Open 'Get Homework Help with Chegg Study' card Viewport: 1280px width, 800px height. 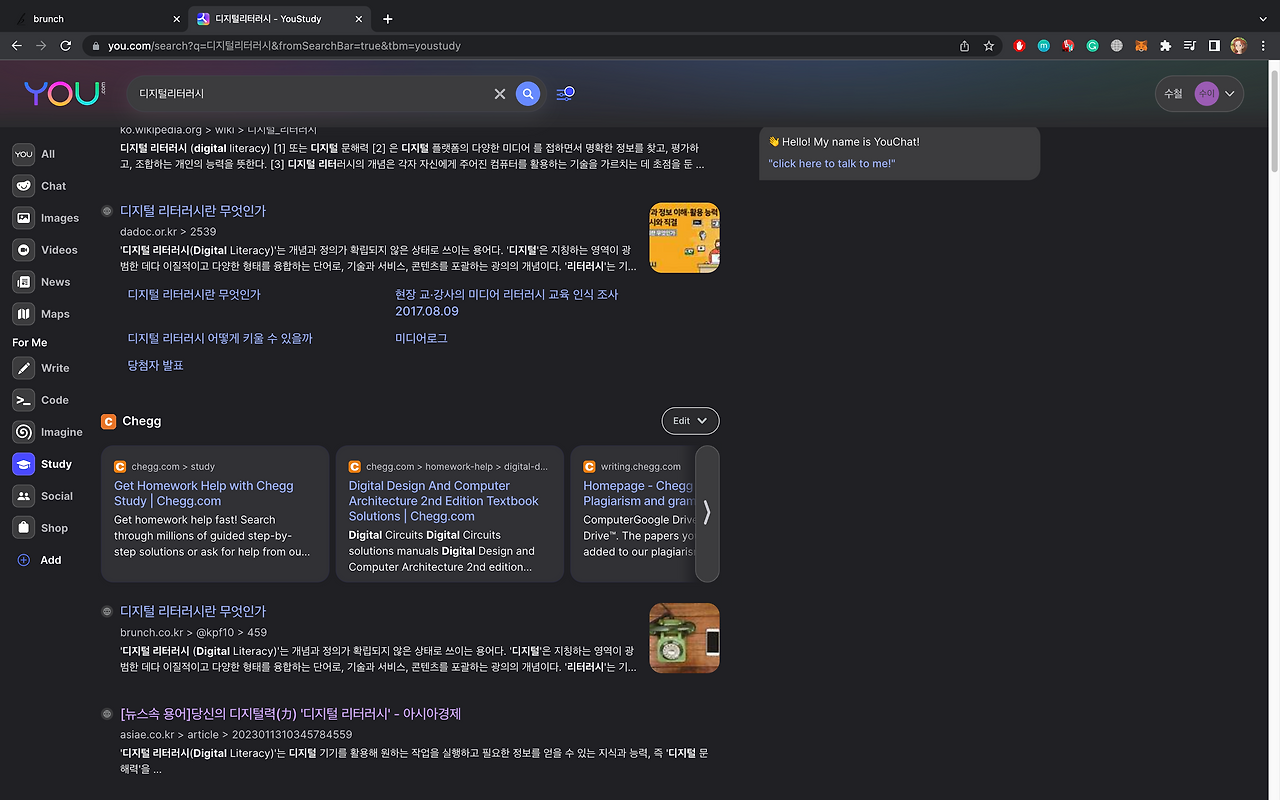(204, 493)
